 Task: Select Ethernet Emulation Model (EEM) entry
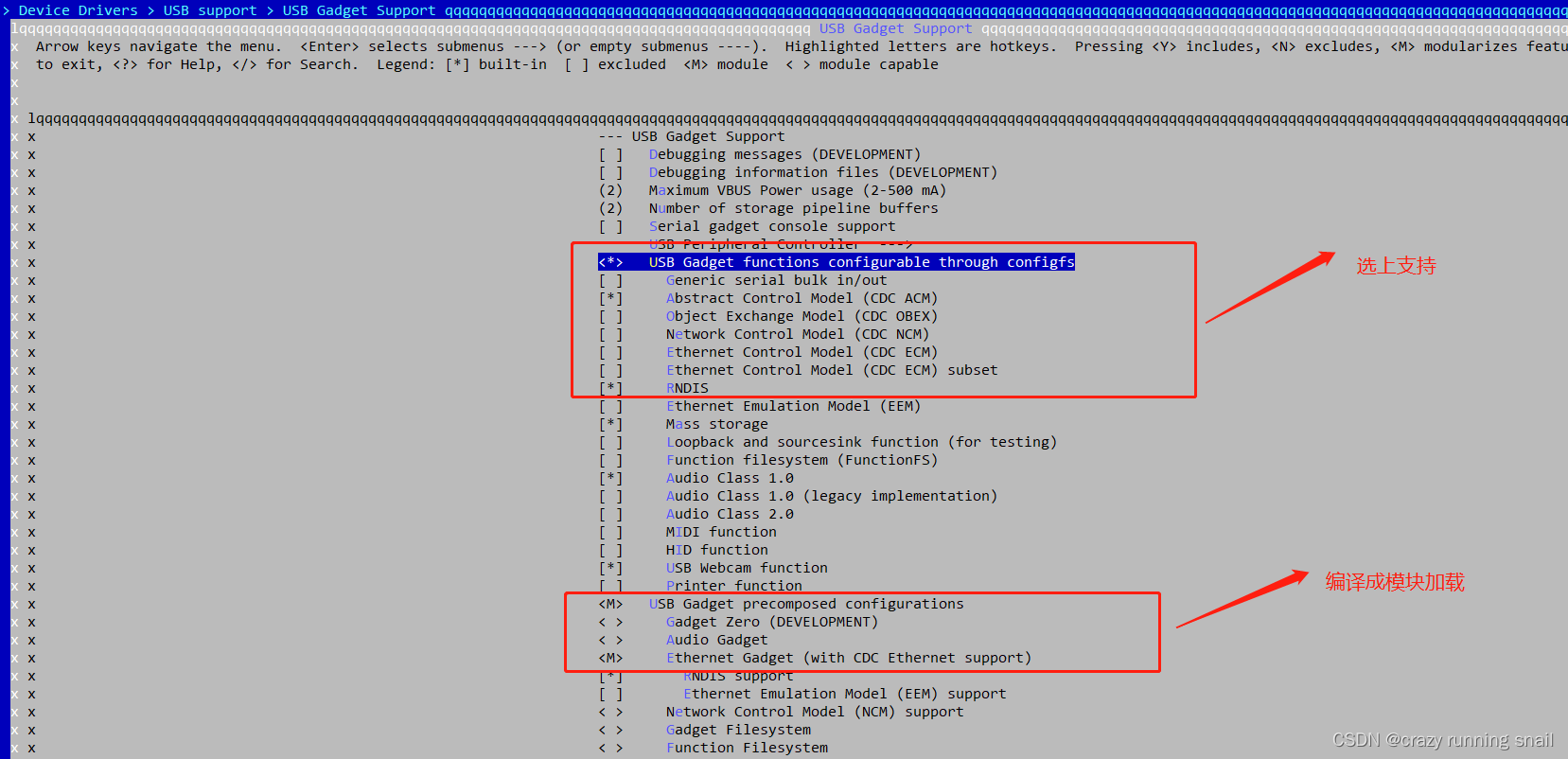793,406
